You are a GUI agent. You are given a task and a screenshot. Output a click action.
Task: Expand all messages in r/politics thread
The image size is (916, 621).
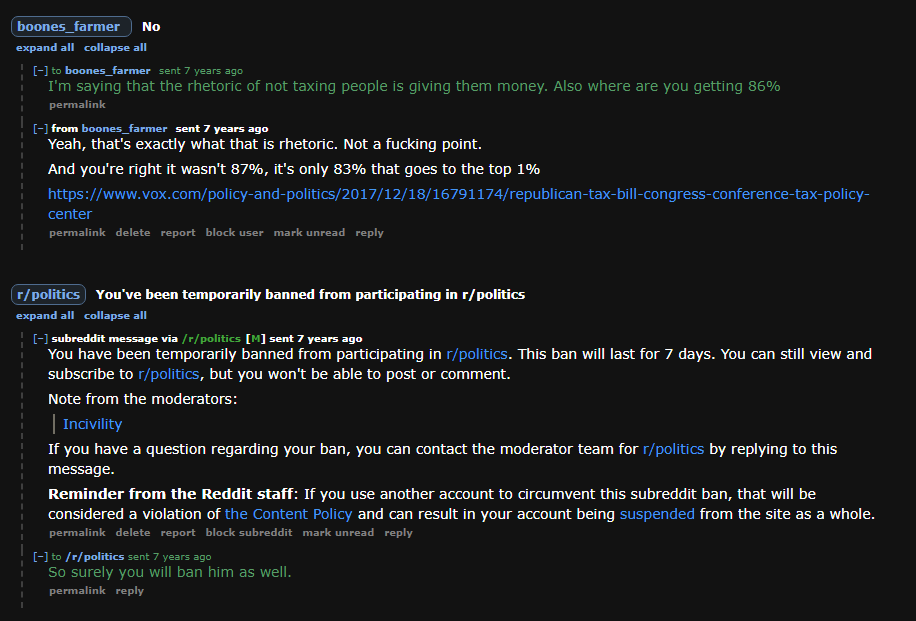click(x=45, y=315)
